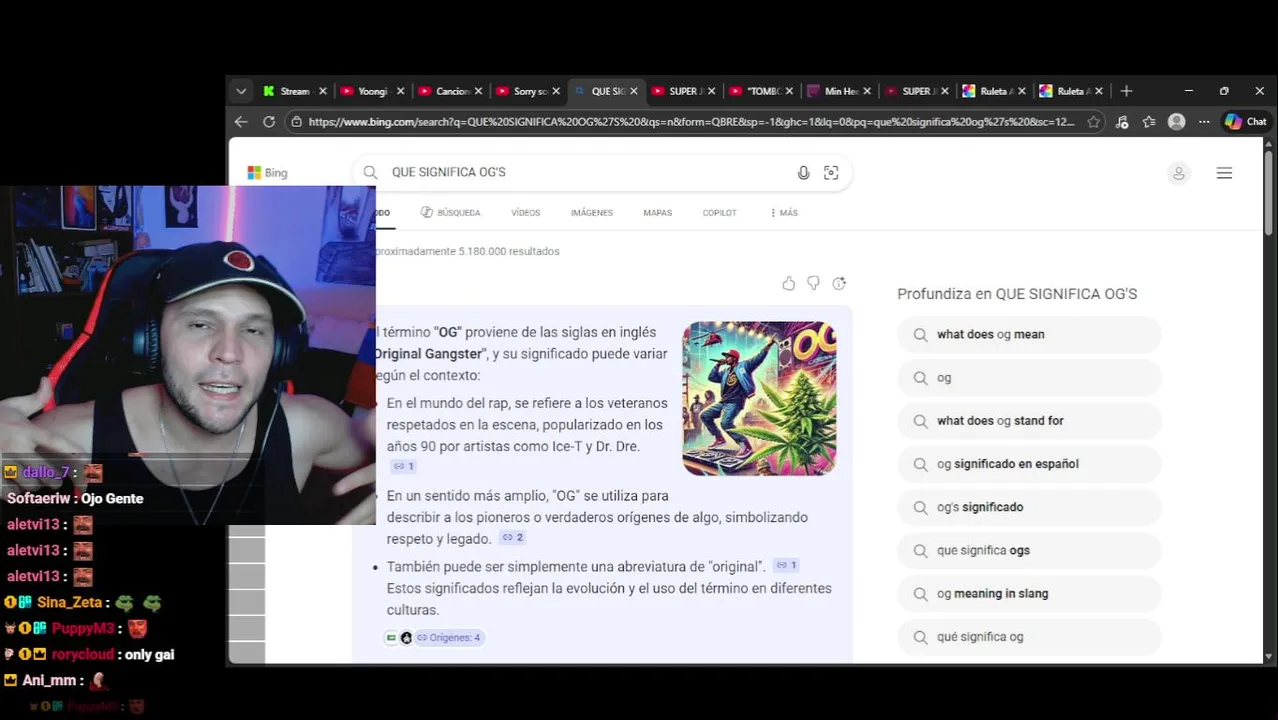This screenshot has width=1278, height=720.
Task: Switch to the Sorry browser tab
Action: click(521, 91)
